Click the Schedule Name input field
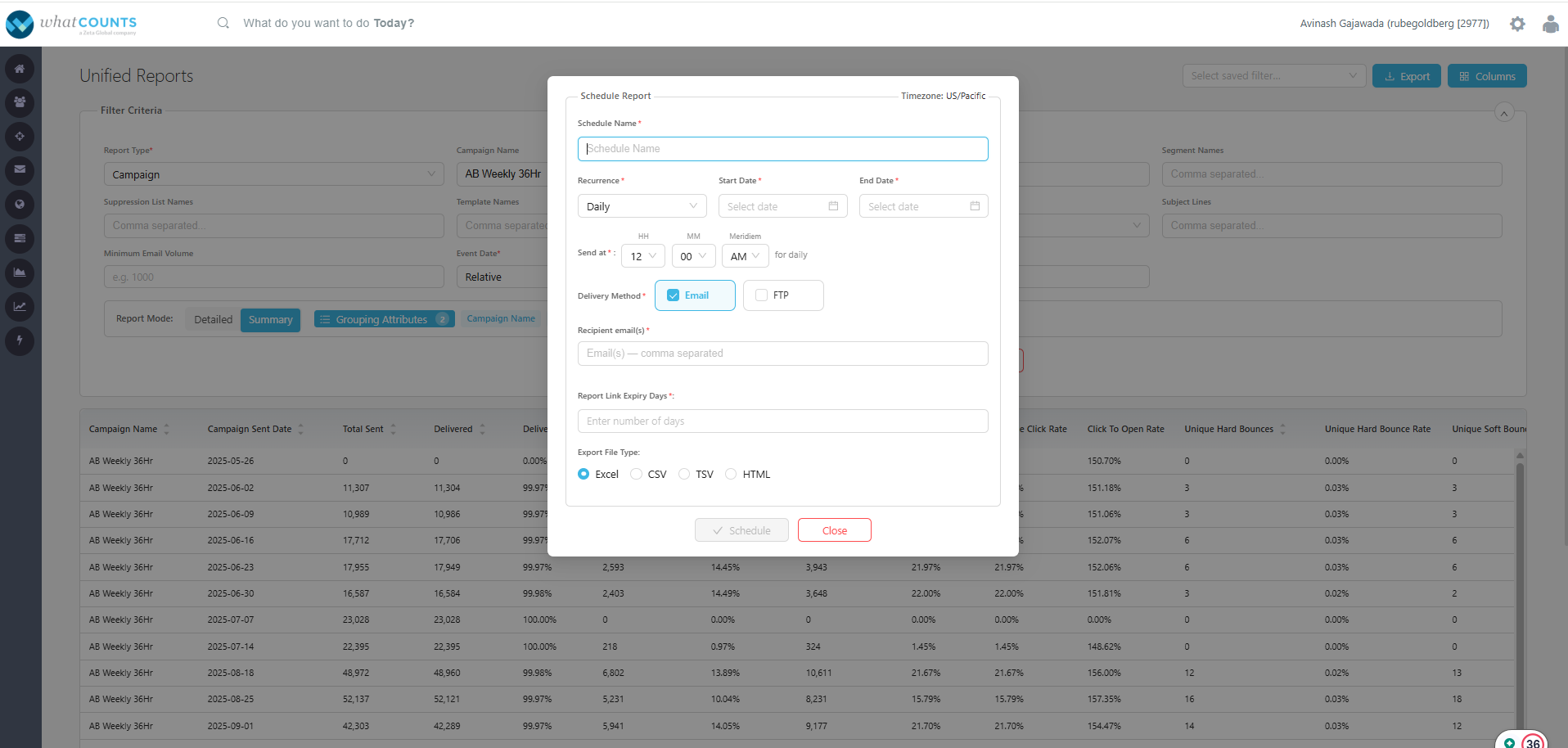 pyautogui.click(x=782, y=149)
